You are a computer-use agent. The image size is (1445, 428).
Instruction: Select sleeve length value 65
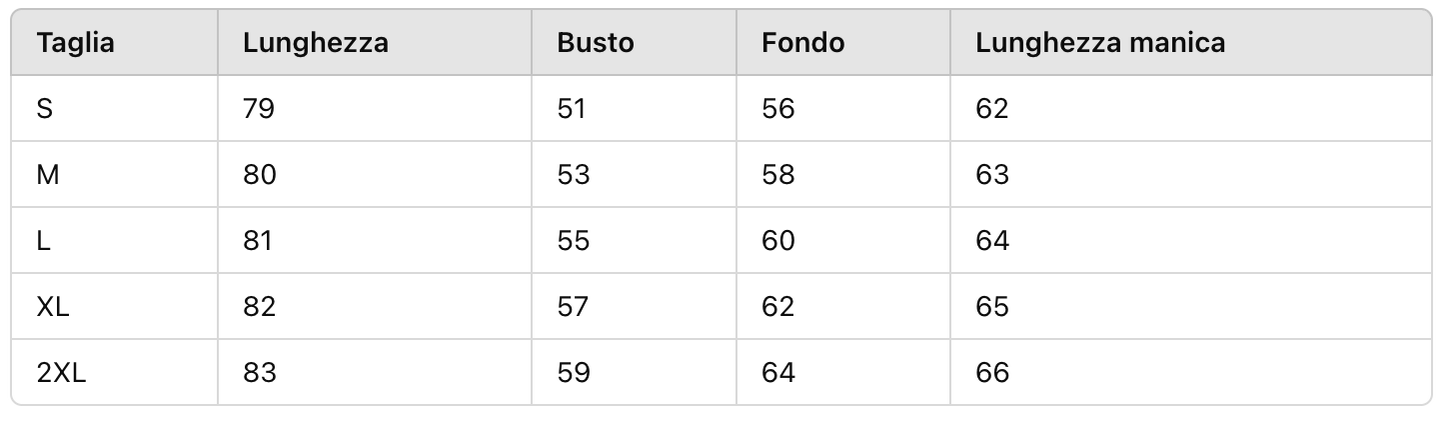pyautogui.click(x=992, y=307)
